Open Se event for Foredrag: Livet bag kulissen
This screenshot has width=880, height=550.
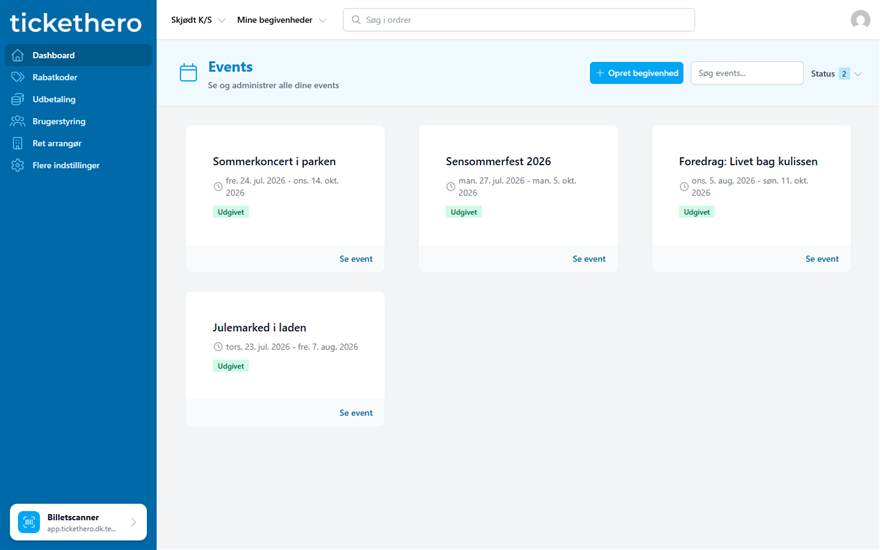tap(822, 259)
